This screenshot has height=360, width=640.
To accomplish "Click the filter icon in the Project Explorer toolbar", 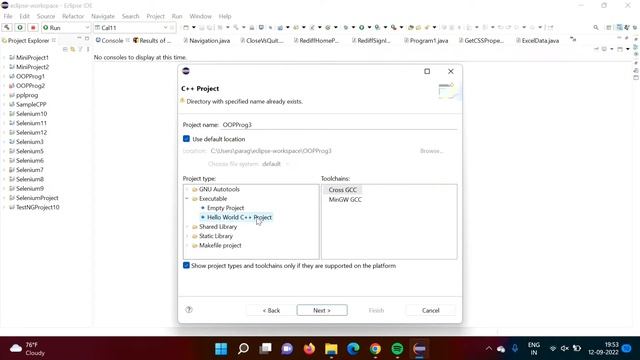I will (80, 49).
